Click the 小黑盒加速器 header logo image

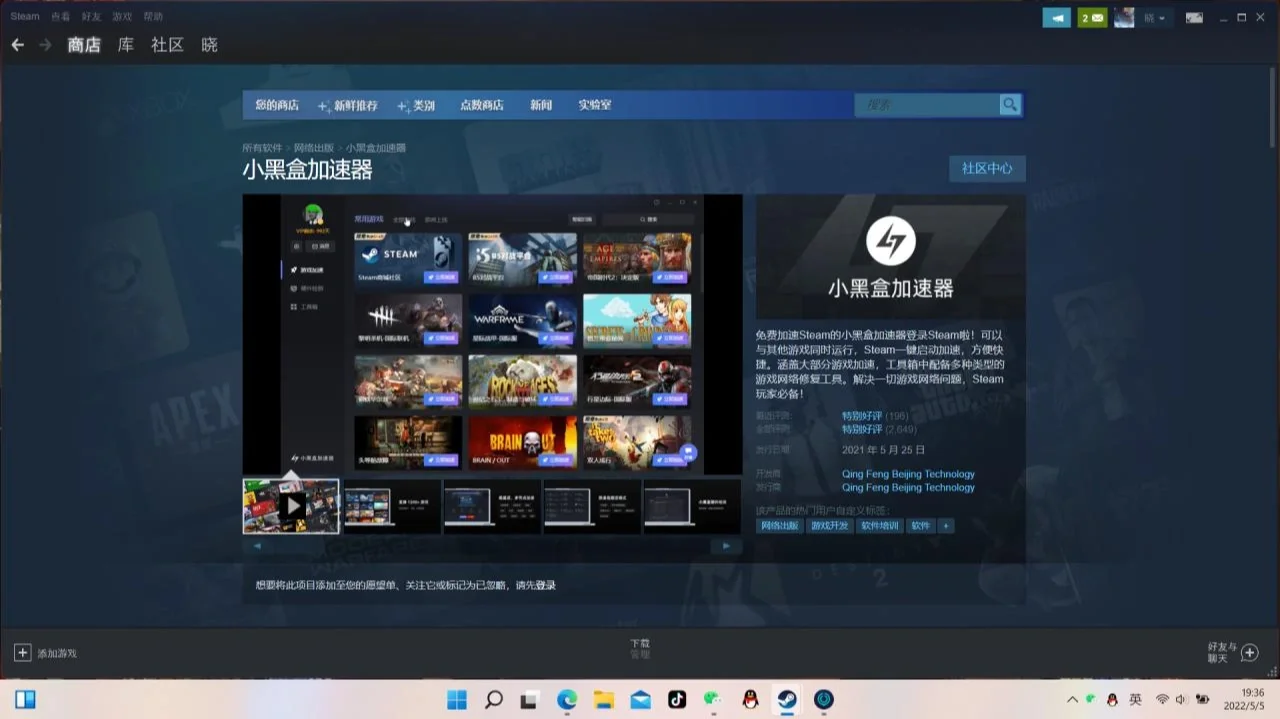click(x=890, y=259)
